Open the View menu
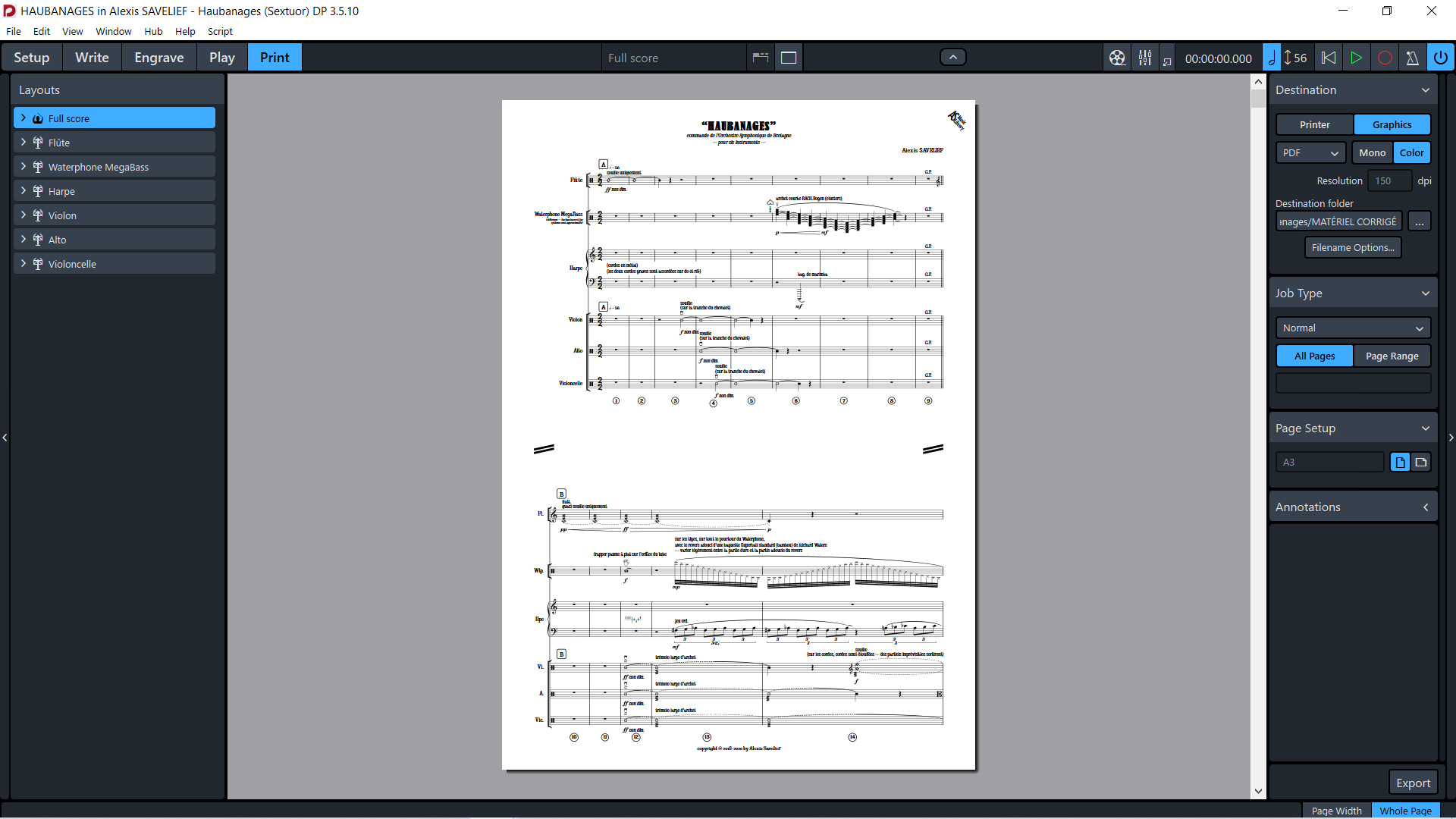 (x=73, y=31)
